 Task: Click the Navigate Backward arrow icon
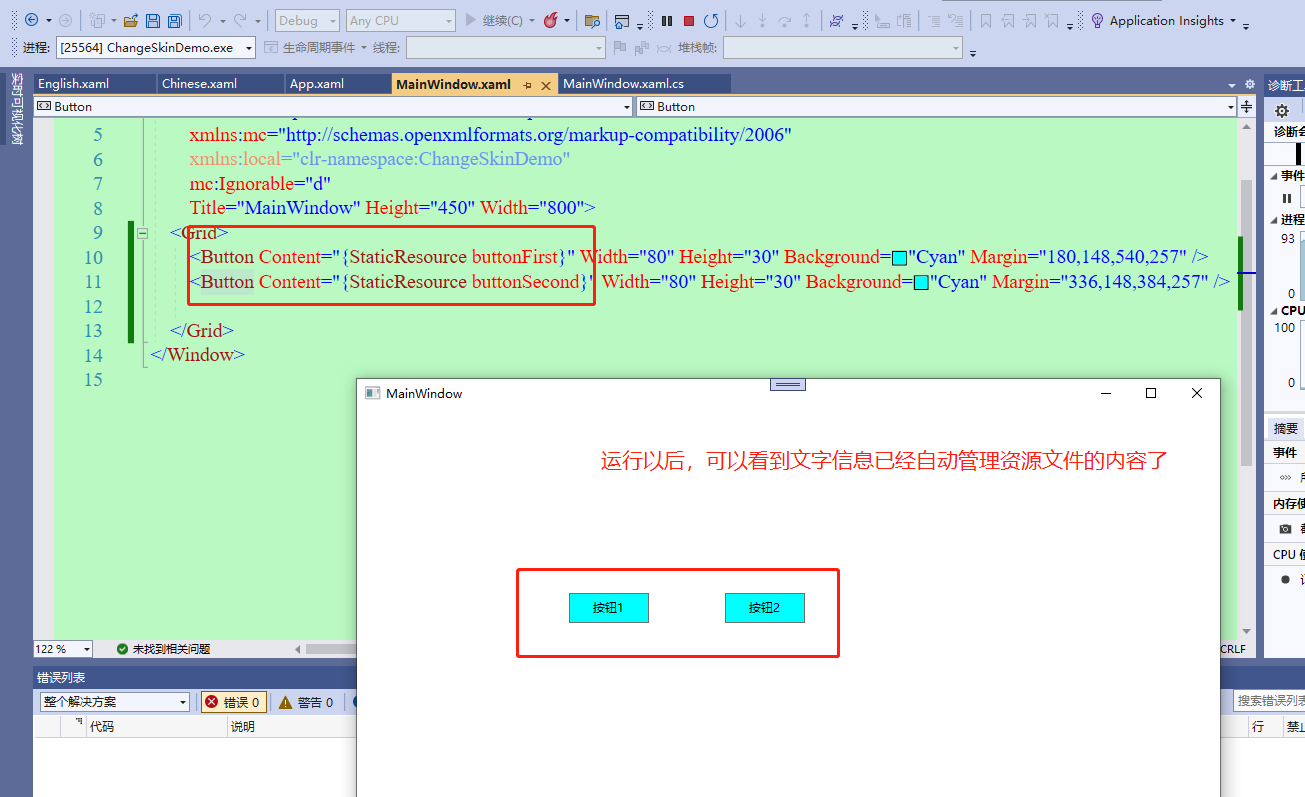(31, 20)
